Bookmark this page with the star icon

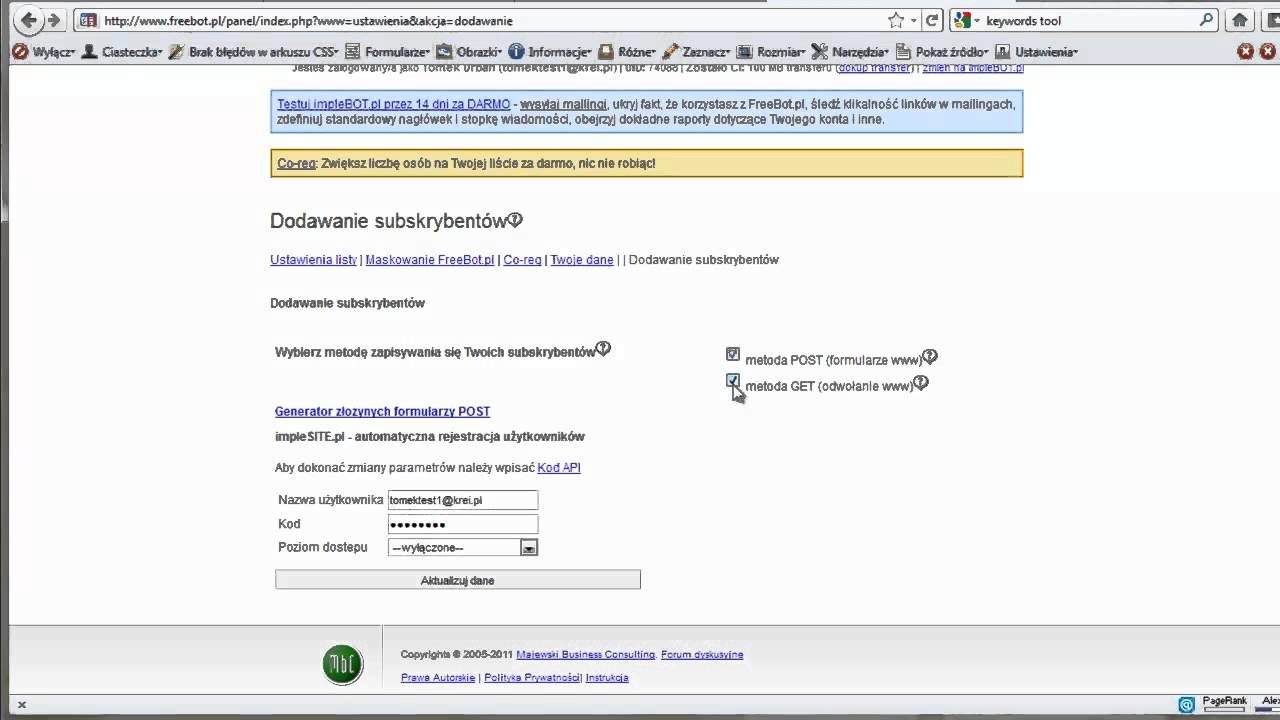point(896,20)
